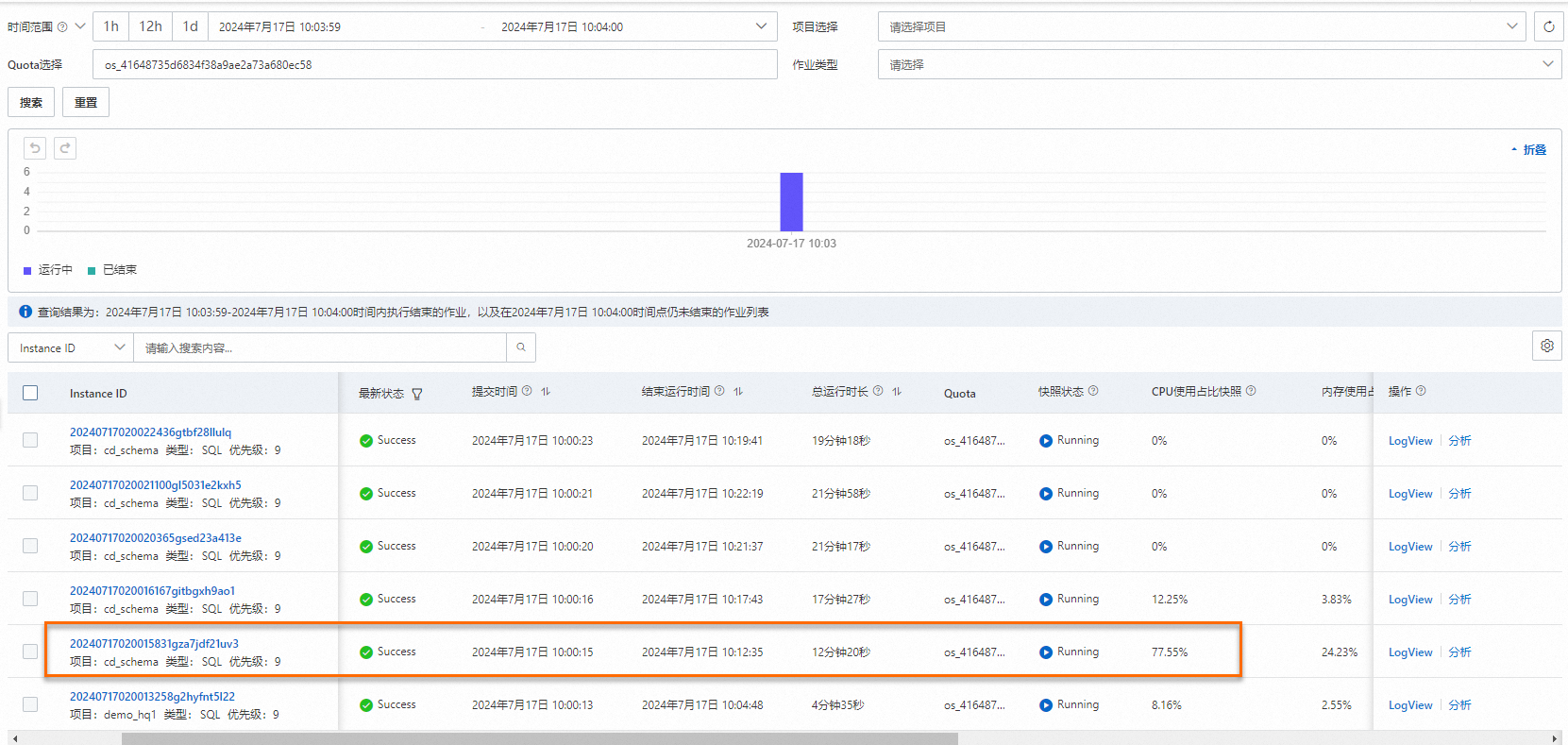Check the row 20240717020016167gitbgxh9ao1
This screenshot has height=745, width=1568.
tap(30, 599)
